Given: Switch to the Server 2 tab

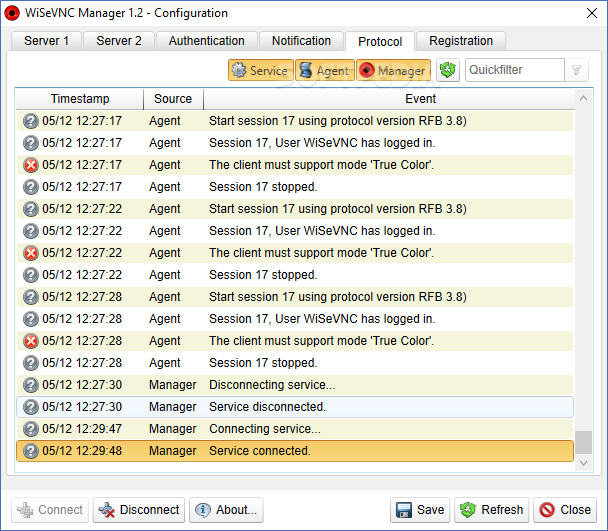Looking at the screenshot, I should coord(119,41).
